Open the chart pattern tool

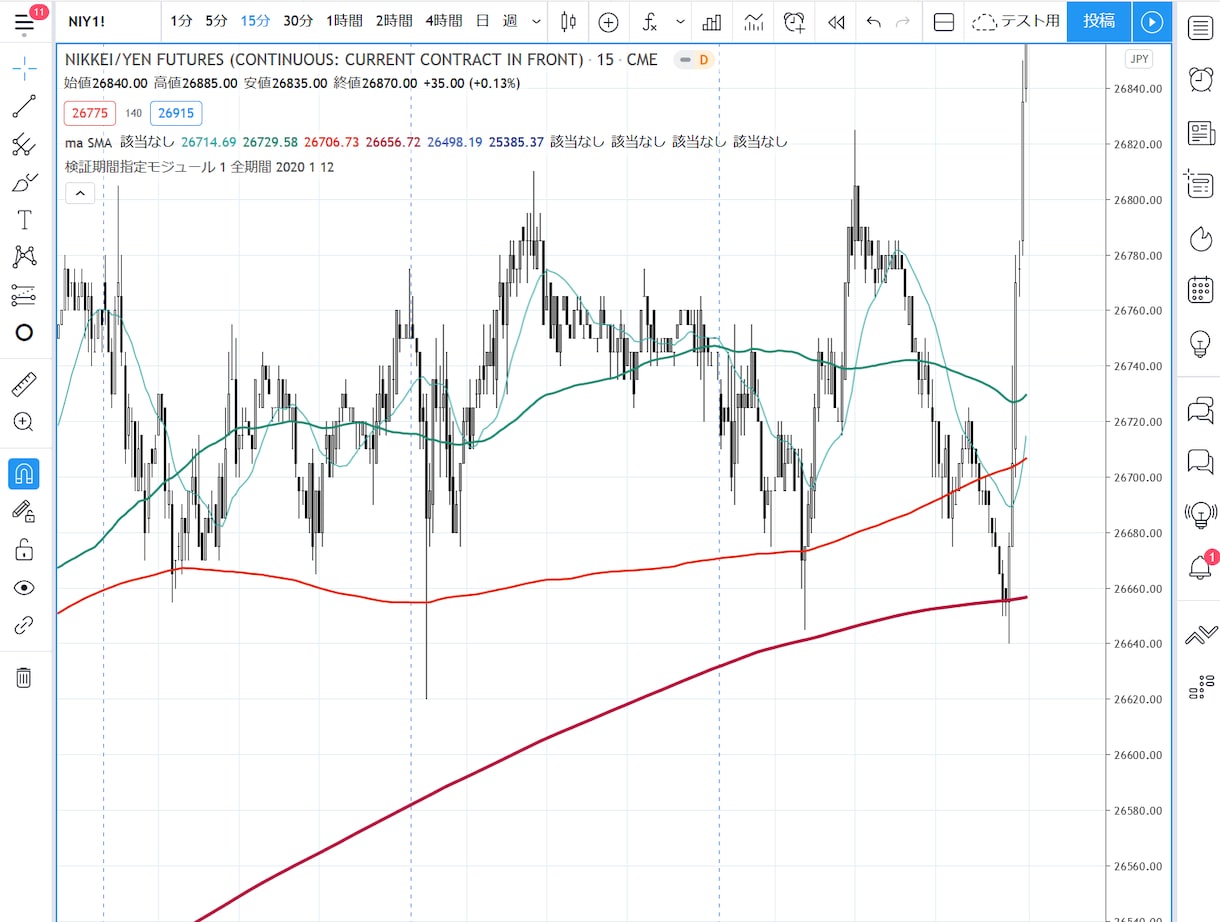(x=24, y=257)
